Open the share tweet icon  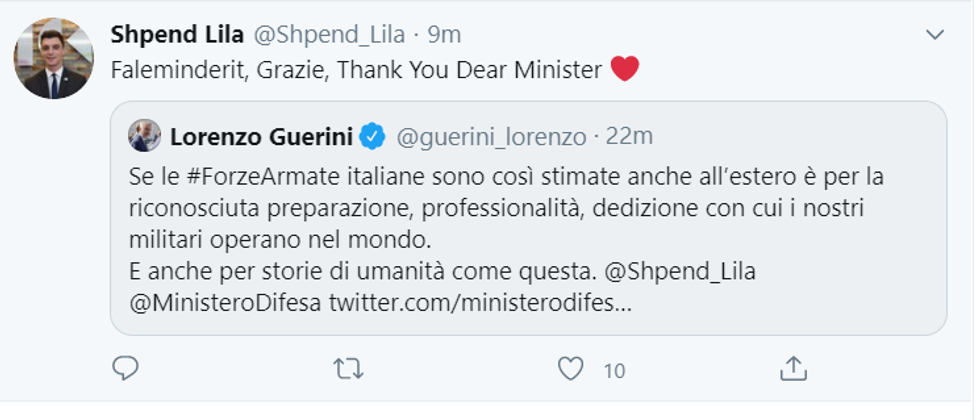[793, 368]
